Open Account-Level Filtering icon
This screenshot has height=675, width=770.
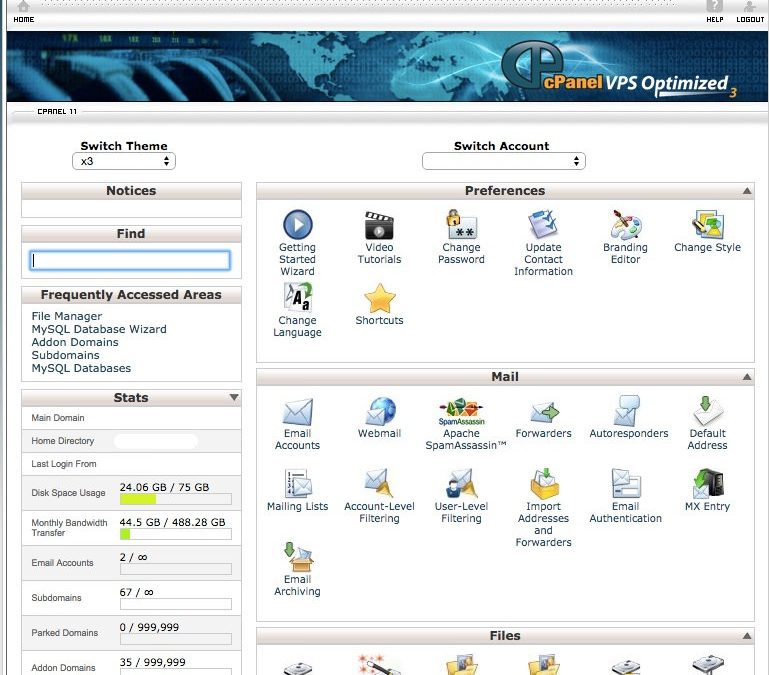[378, 483]
